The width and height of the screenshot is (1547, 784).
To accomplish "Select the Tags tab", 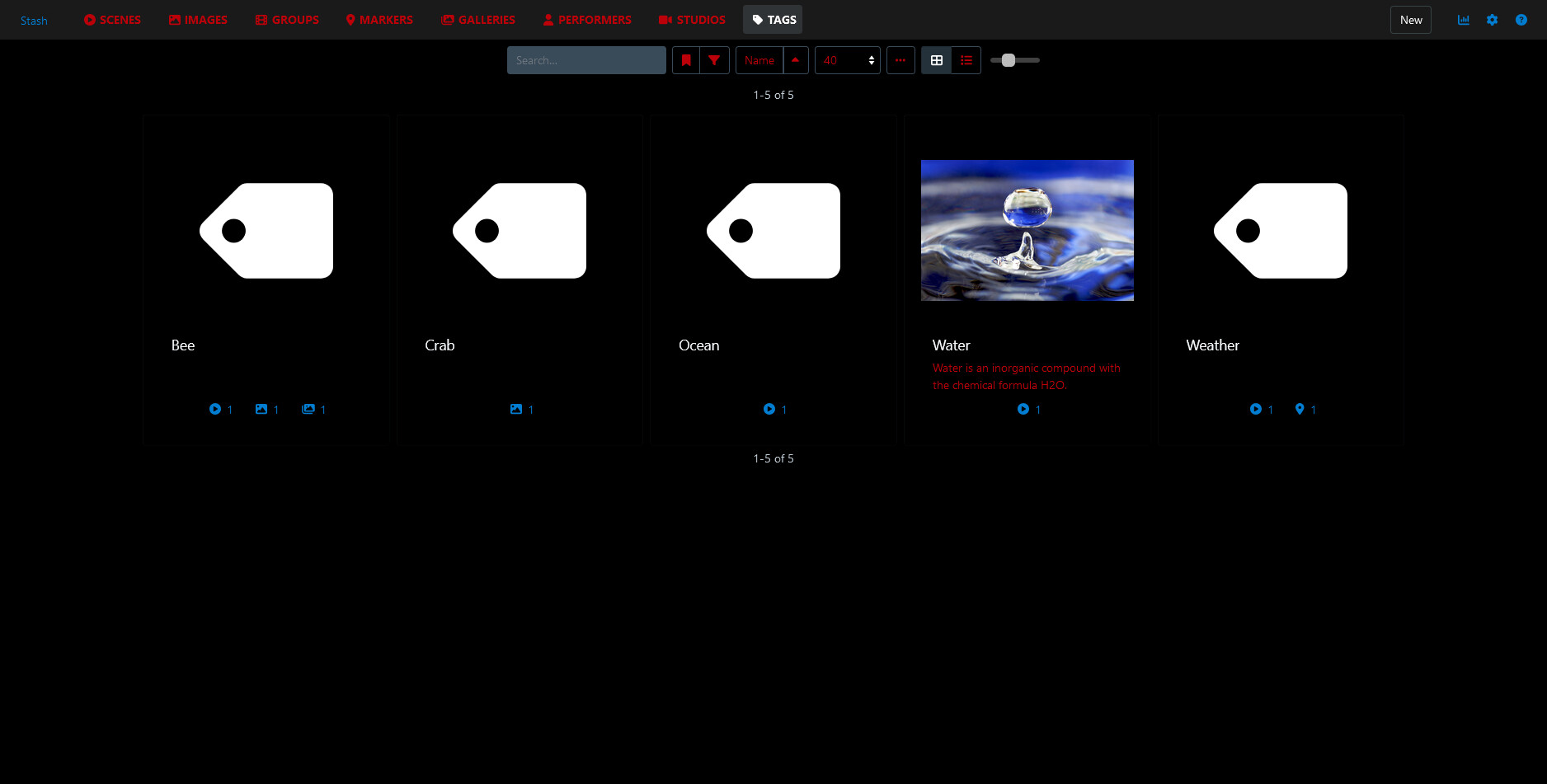I will pyautogui.click(x=773, y=20).
